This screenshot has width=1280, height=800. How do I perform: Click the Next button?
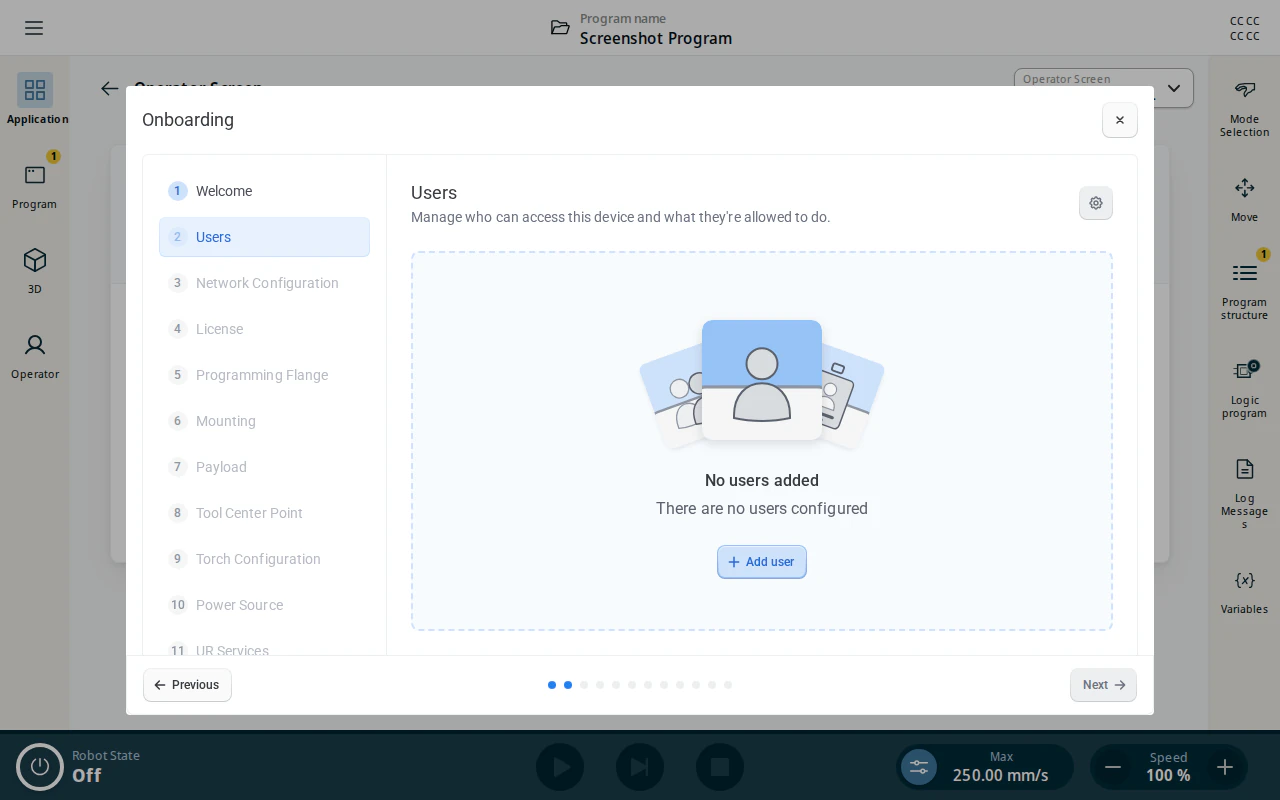pos(1103,685)
